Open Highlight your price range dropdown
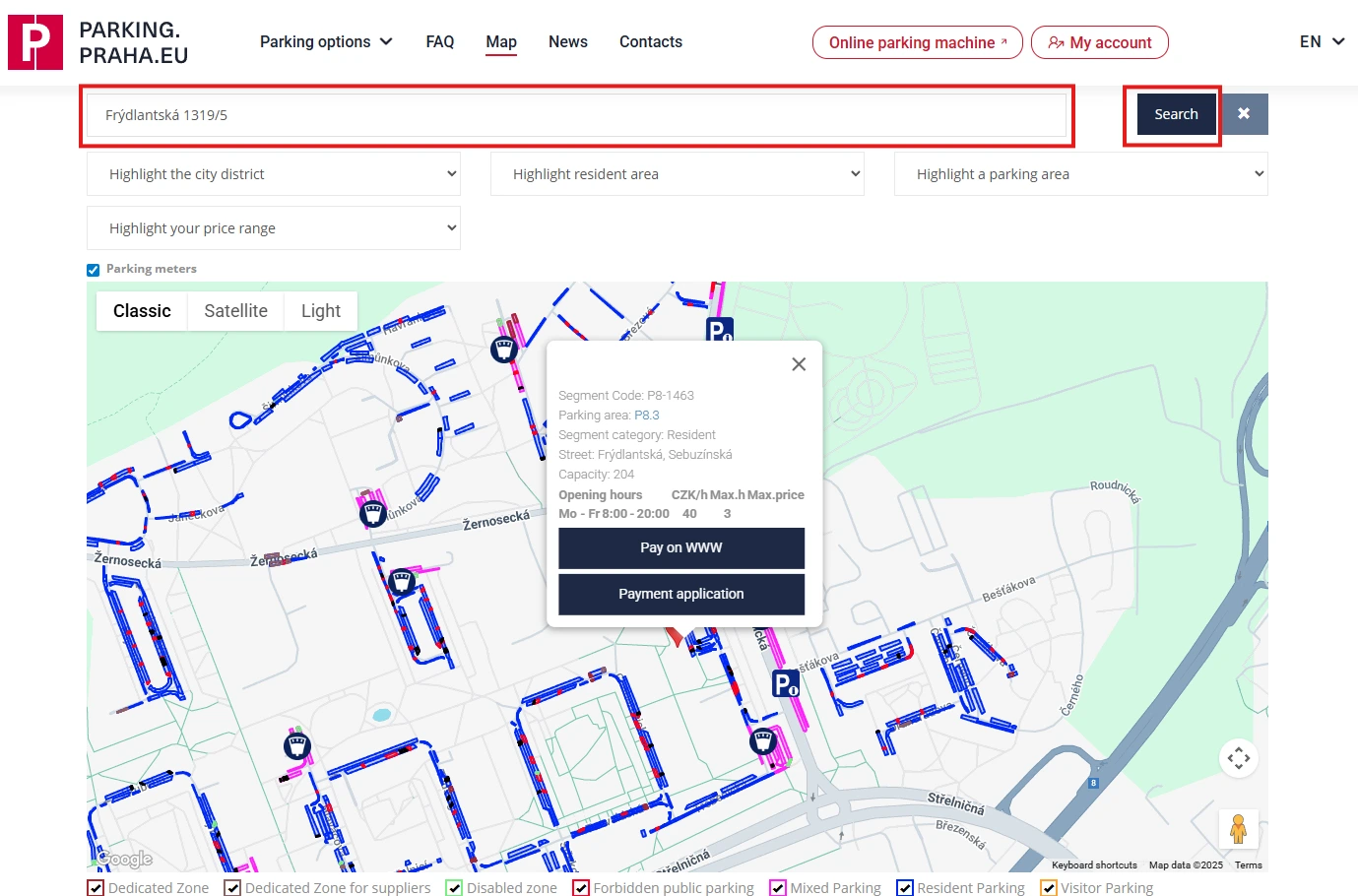1358x896 pixels. 274,228
